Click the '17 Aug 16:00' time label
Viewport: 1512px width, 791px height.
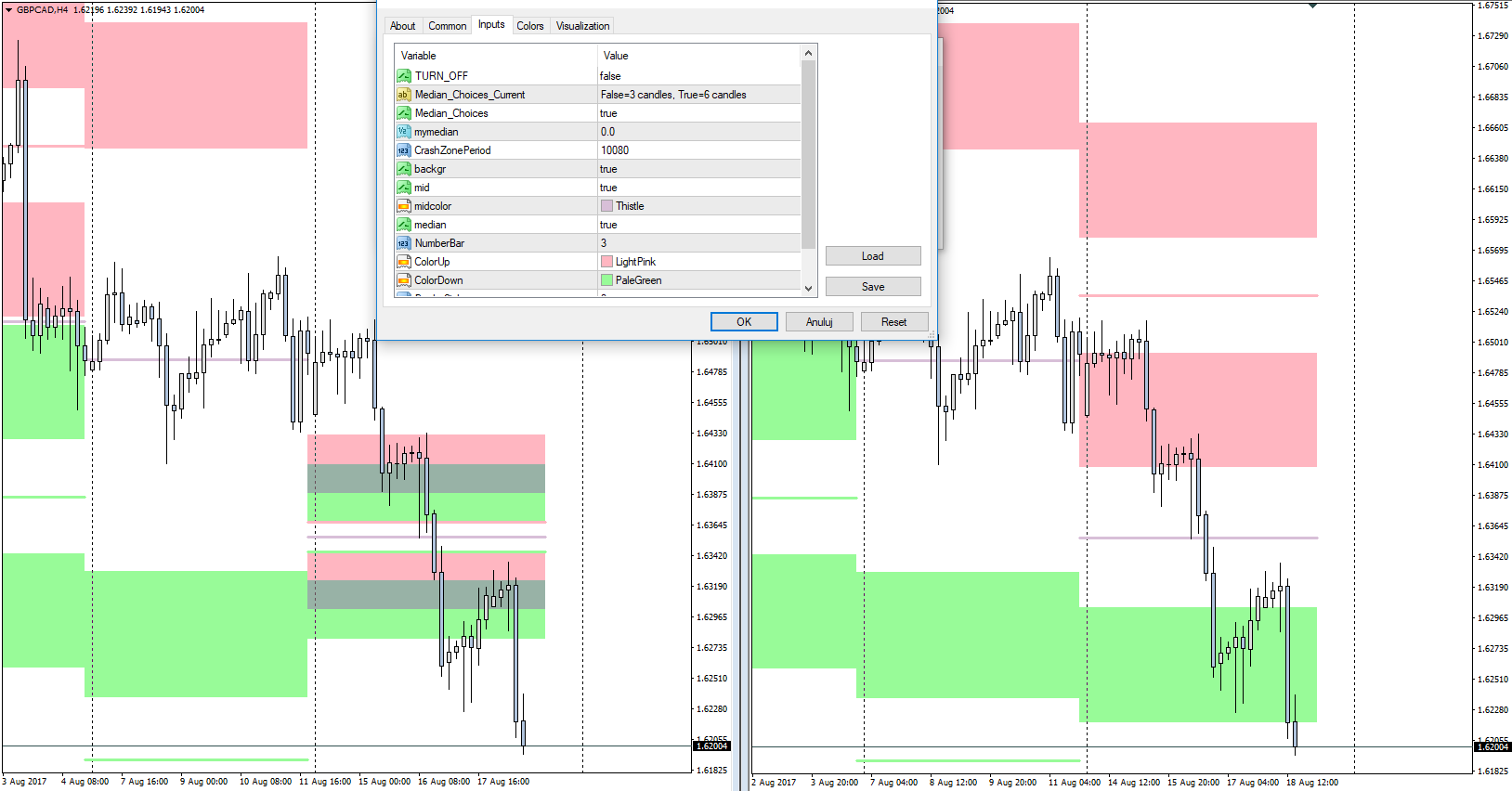tap(503, 782)
